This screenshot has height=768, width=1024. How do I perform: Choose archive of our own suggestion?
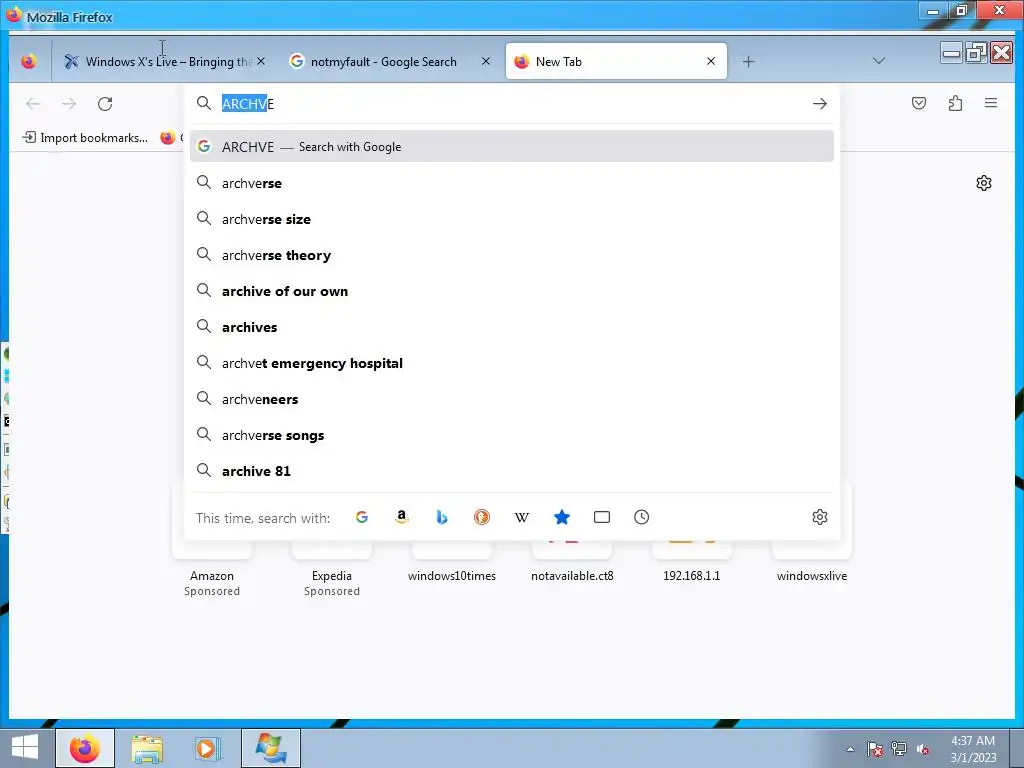(512, 291)
